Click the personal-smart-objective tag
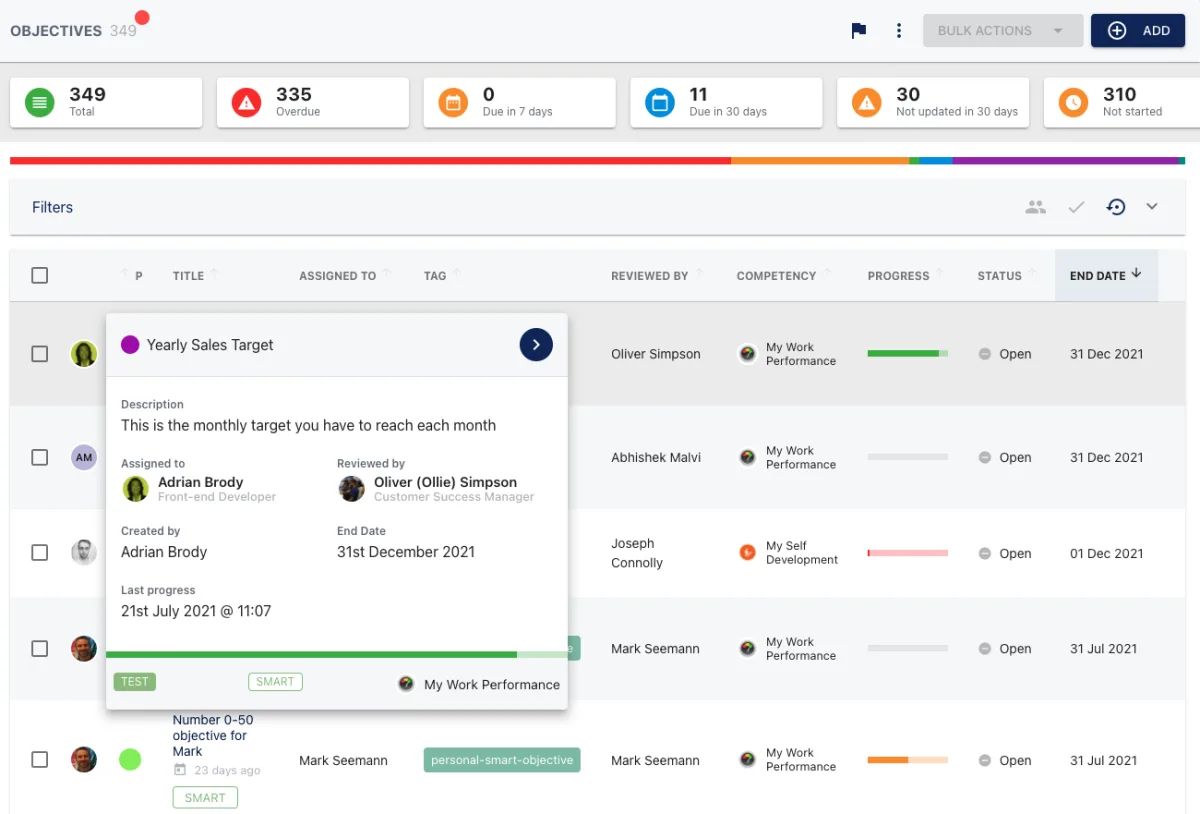Image resolution: width=1200 pixels, height=814 pixels. pos(502,760)
